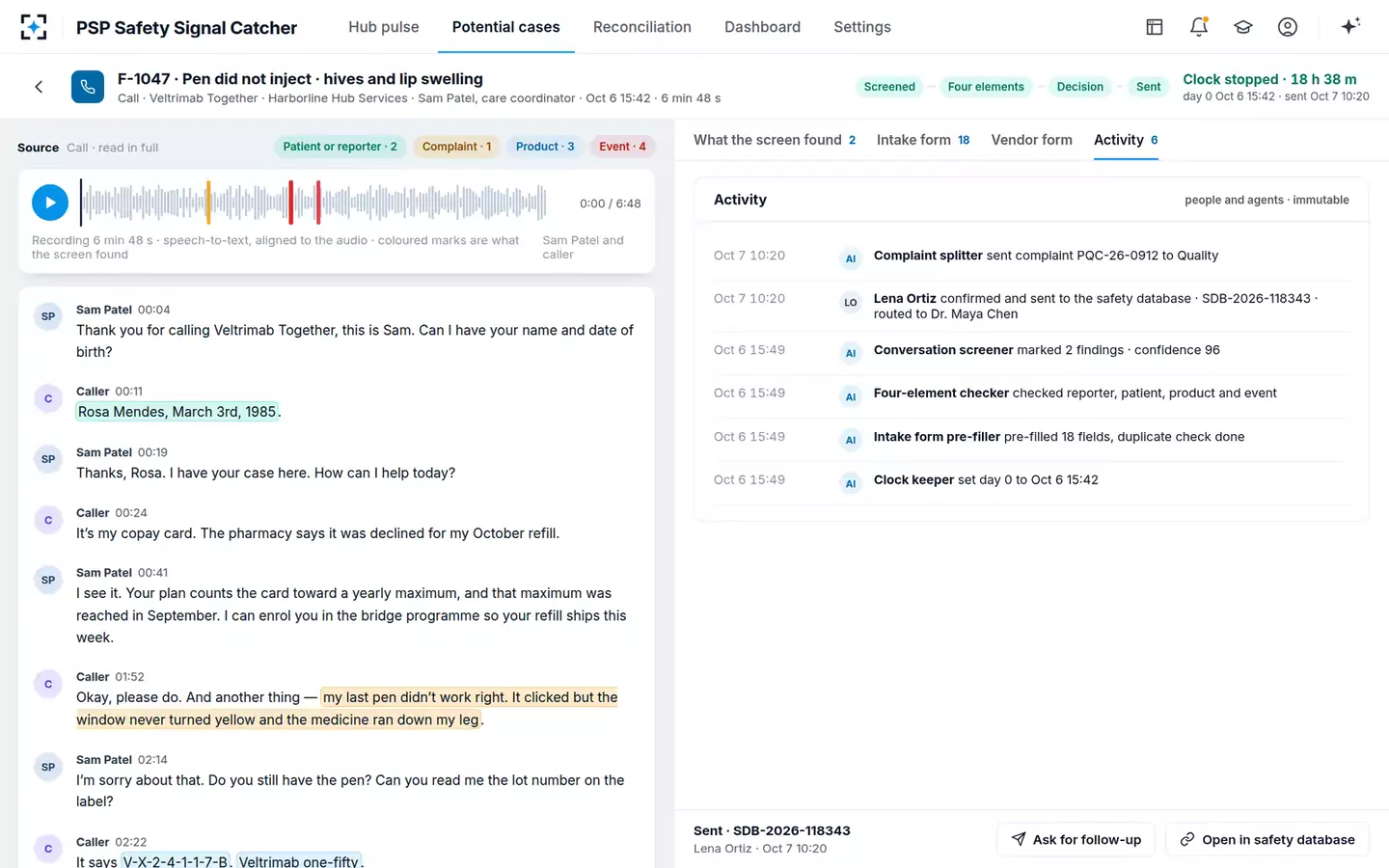Switch to the Reconciliation tab
Viewport: 1389px width, 868px height.
coord(642,27)
